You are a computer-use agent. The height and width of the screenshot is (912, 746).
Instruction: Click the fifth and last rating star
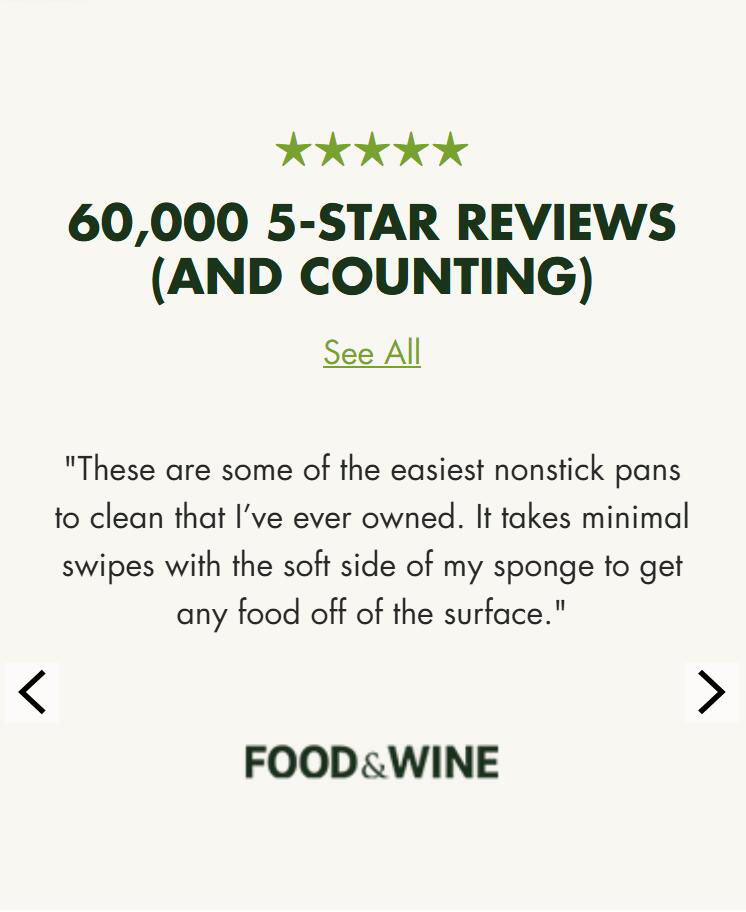pos(450,150)
